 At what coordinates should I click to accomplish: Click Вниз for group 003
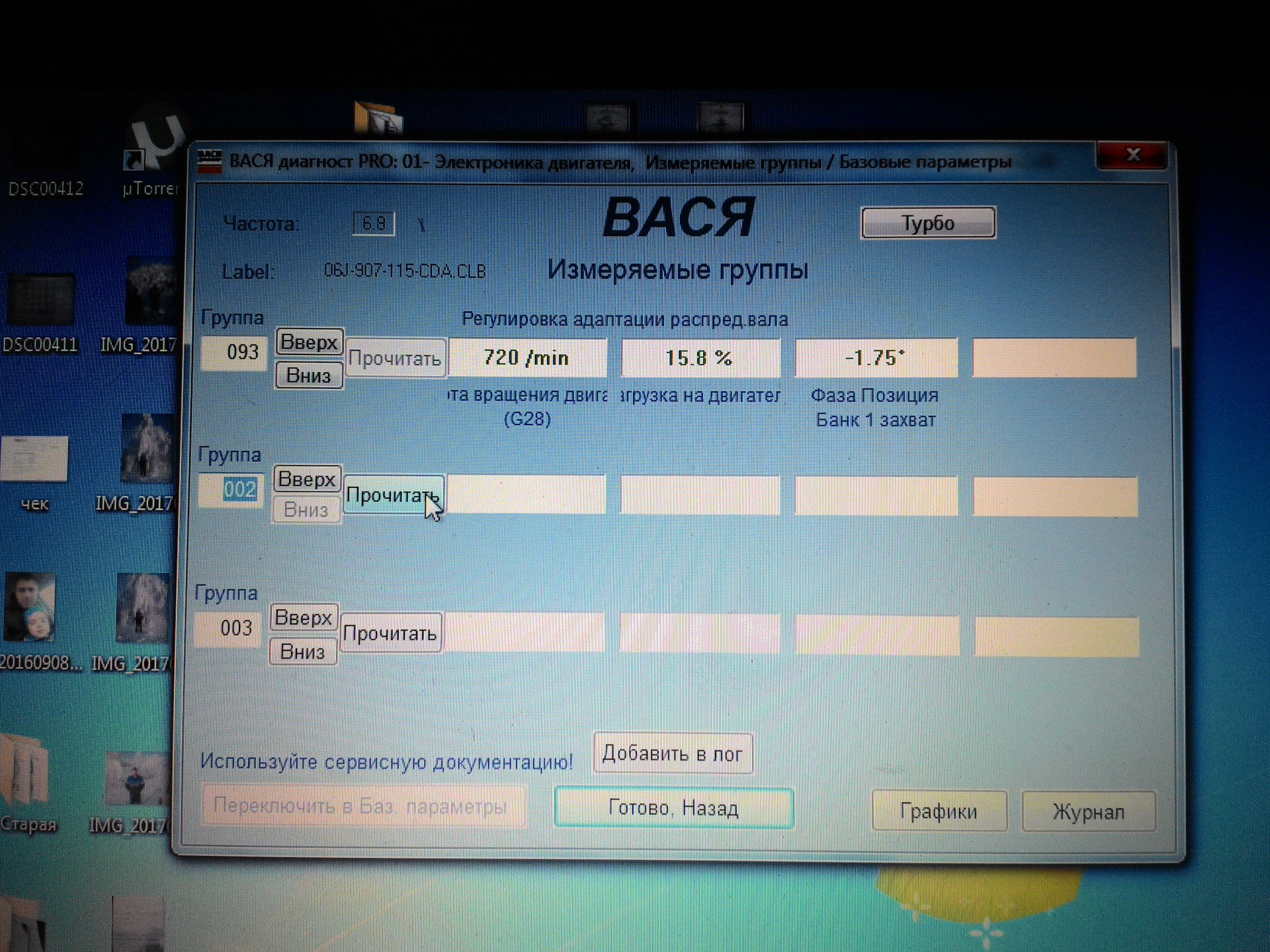303,651
